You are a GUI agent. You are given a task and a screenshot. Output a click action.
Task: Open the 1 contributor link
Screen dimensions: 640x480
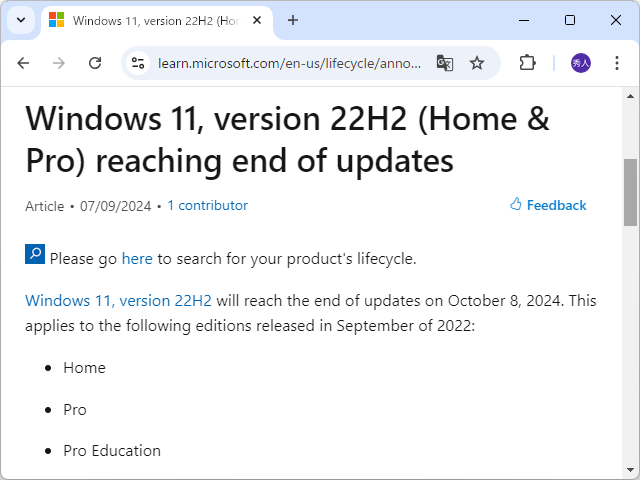[207, 206]
